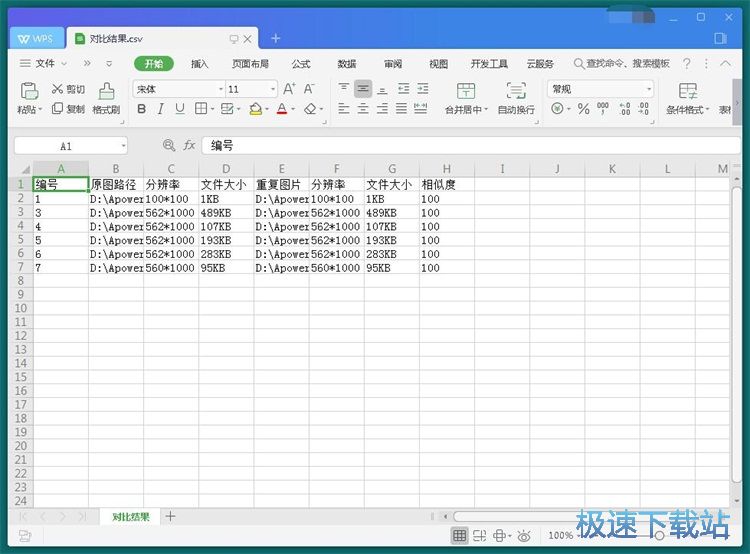
Task: Click the zoom magnifier beside fx
Action: point(169,145)
